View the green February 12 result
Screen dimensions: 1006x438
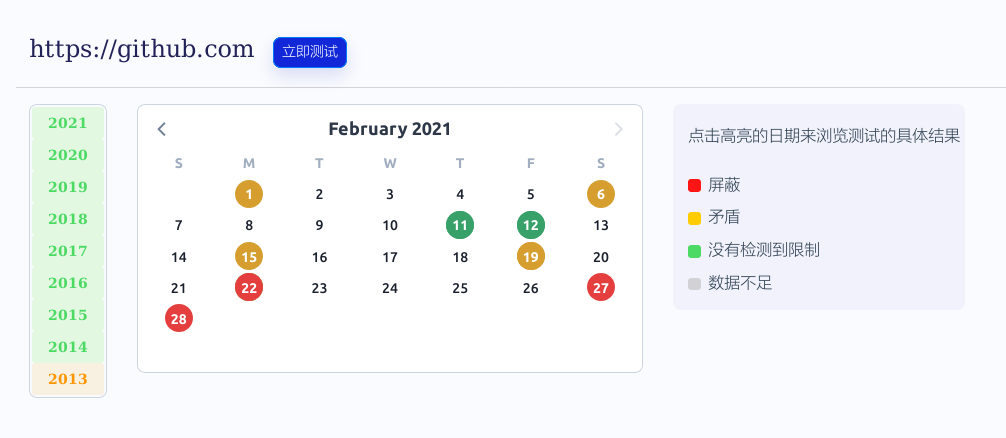click(x=531, y=226)
